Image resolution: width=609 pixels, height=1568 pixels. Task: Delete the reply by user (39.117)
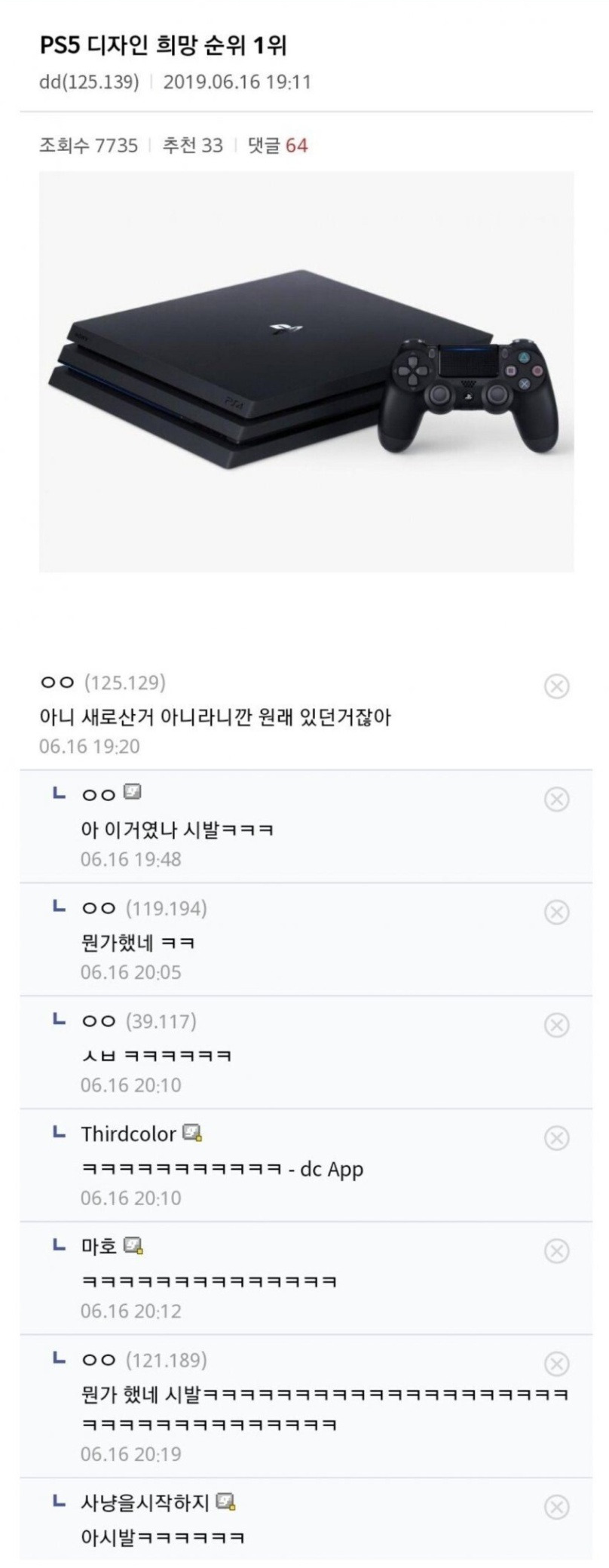556,1025
